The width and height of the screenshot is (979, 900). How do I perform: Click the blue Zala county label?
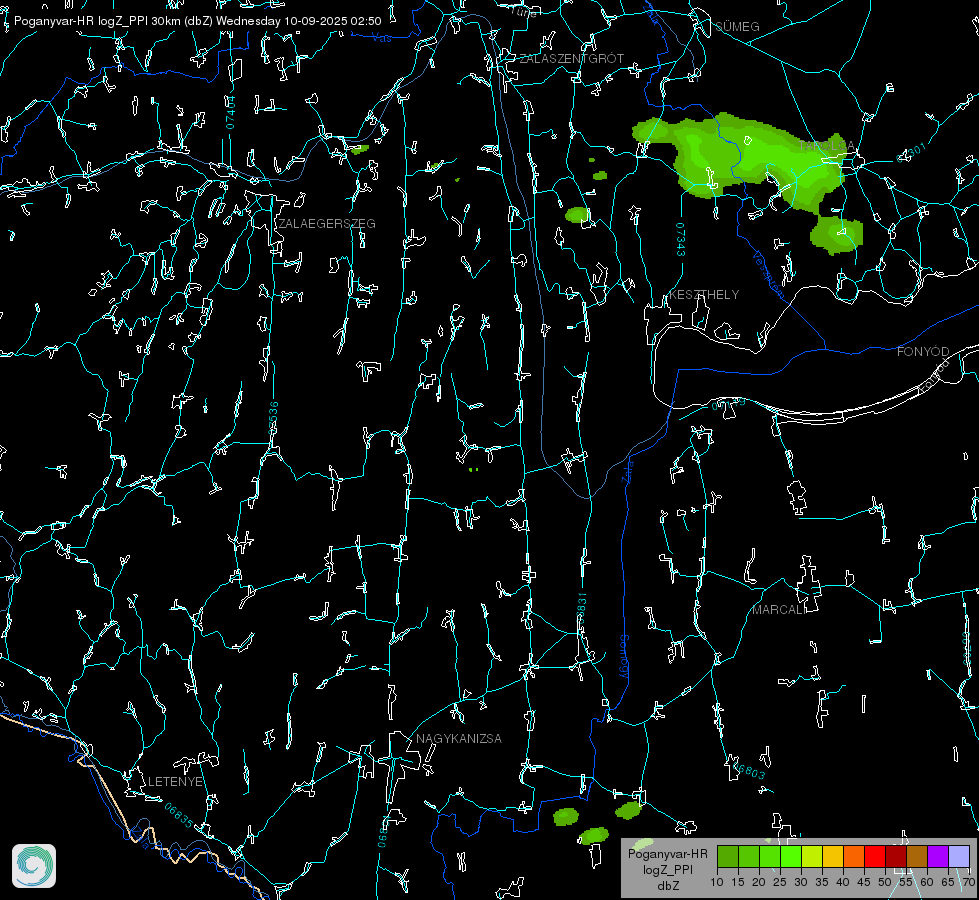tap(627, 471)
